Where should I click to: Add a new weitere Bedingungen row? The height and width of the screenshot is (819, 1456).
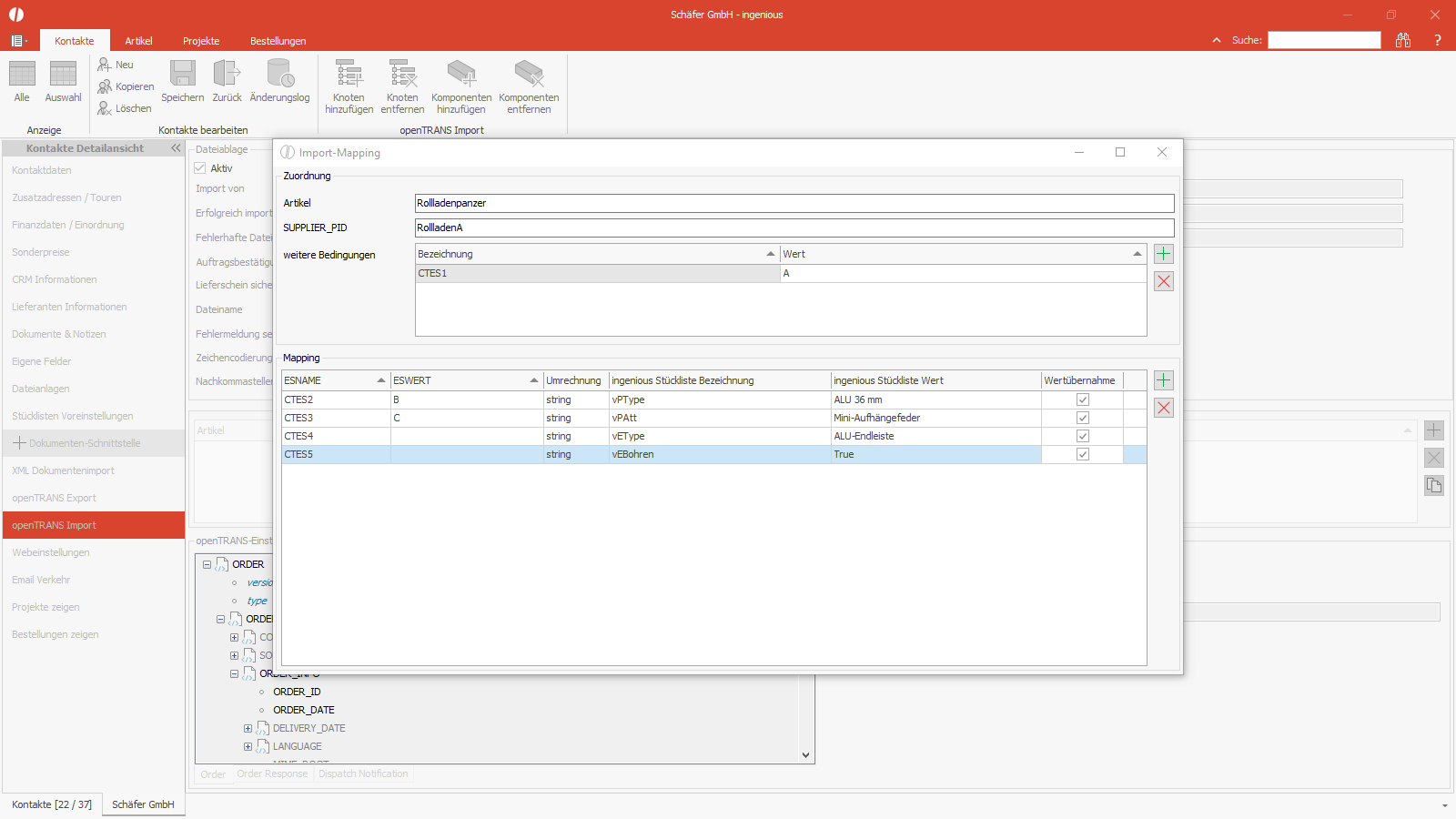pos(1164,254)
